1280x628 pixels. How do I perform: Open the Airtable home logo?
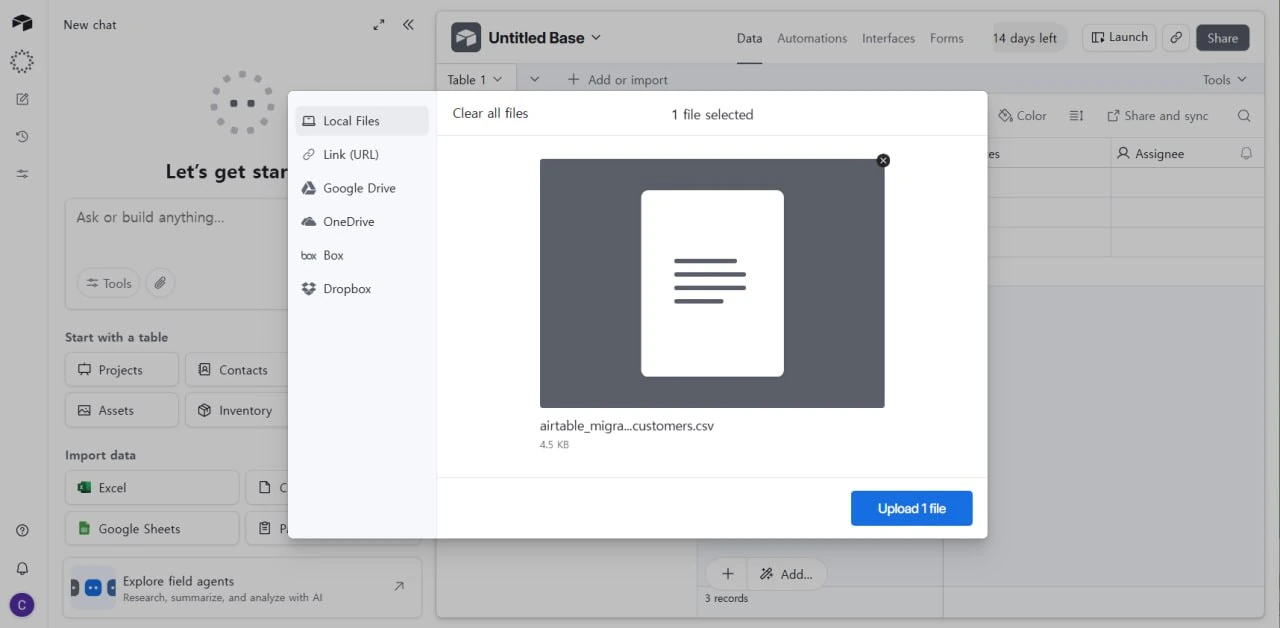pyautogui.click(x=22, y=24)
